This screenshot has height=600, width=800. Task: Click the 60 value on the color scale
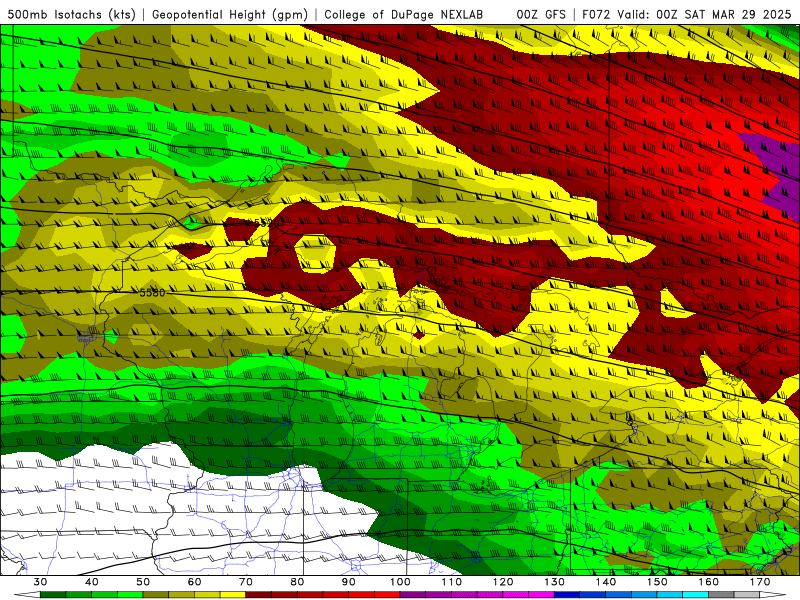click(x=194, y=582)
